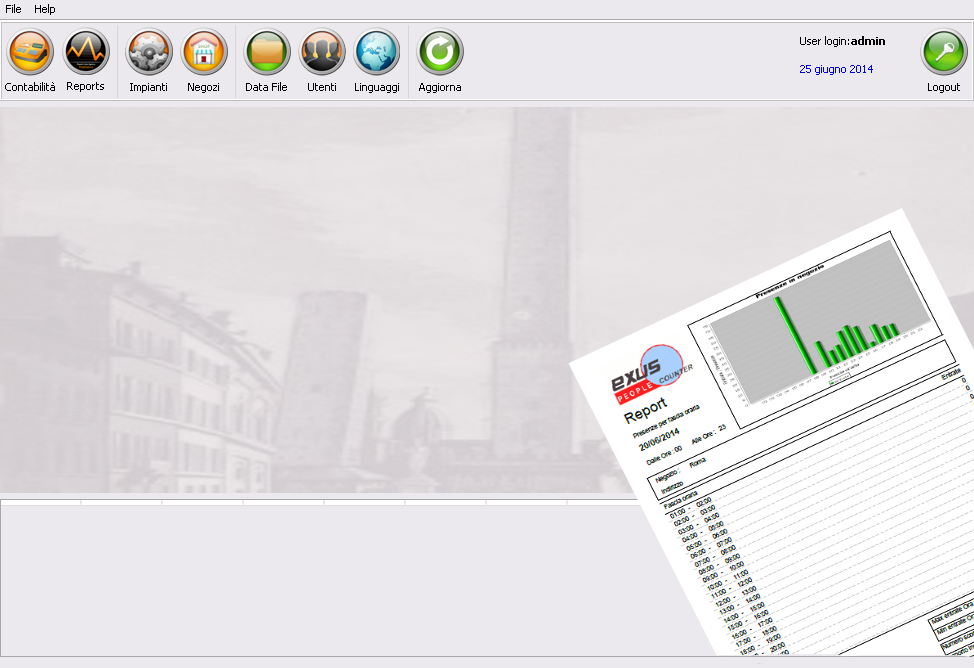This screenshot has width=974, height=668.
Task: Open the File menu
Action: [13, 9]
